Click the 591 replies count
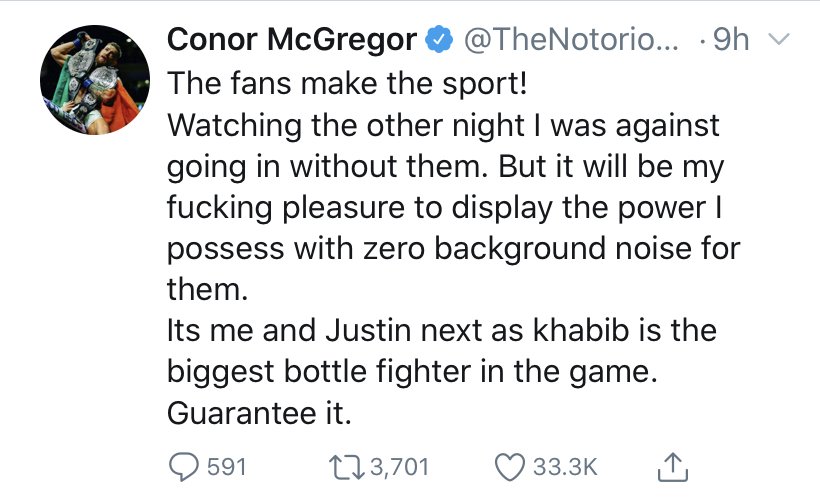820x498 pixels. coord(226,467)
